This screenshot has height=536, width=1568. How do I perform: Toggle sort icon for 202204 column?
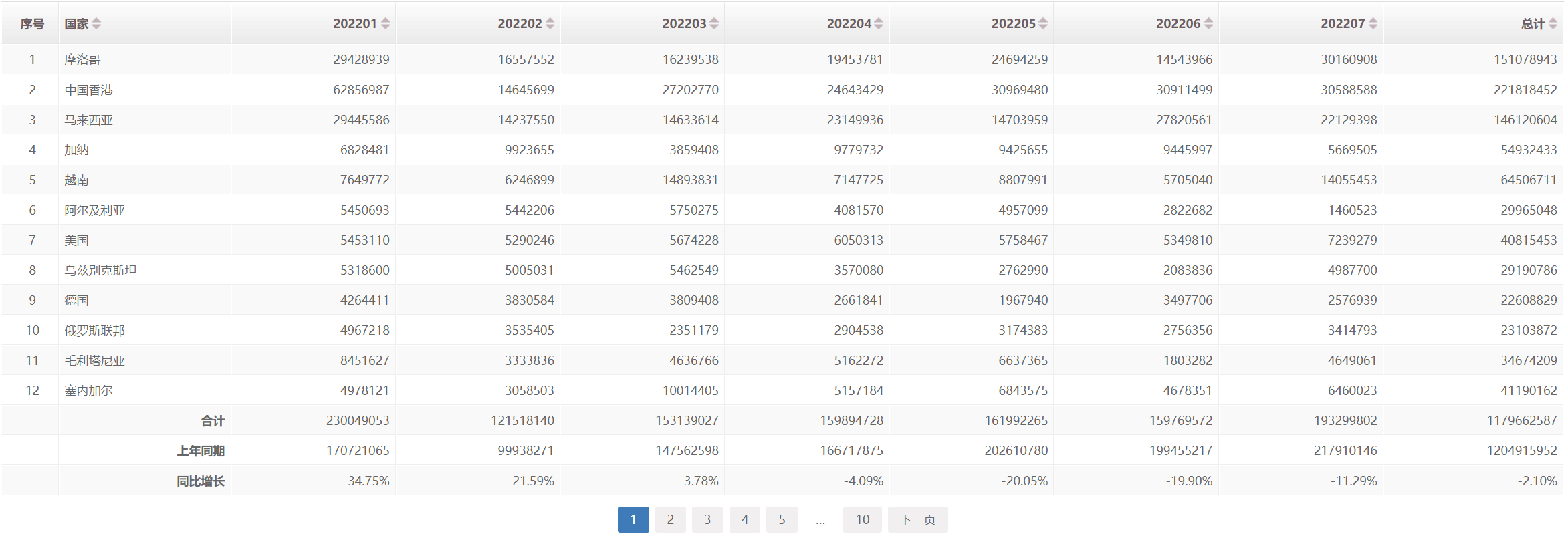[x=879, y=24]
